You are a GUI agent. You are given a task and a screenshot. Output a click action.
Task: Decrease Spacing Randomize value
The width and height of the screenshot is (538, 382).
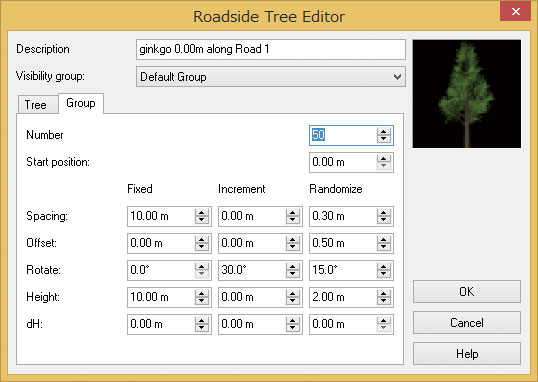[x=384, y=220]
